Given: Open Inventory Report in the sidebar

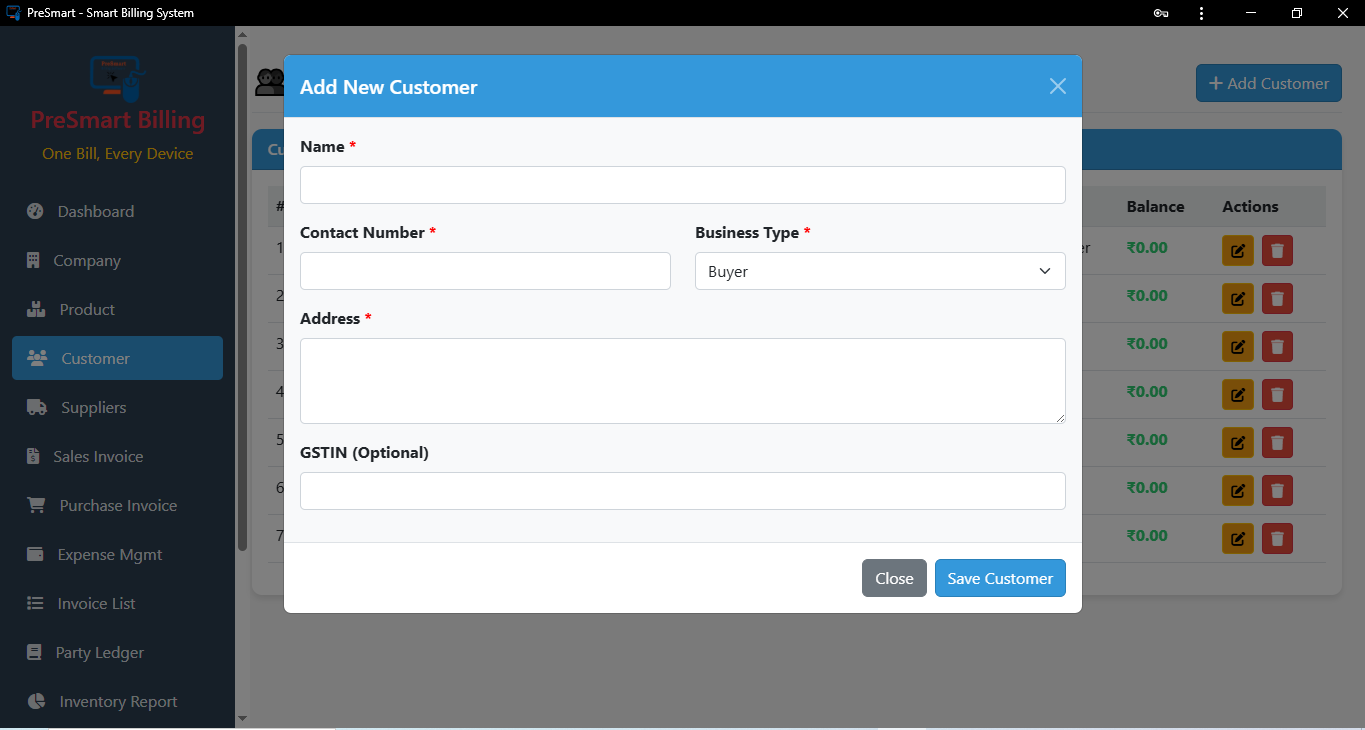Looking at the screenshot, I should click(x=117, y=701).
